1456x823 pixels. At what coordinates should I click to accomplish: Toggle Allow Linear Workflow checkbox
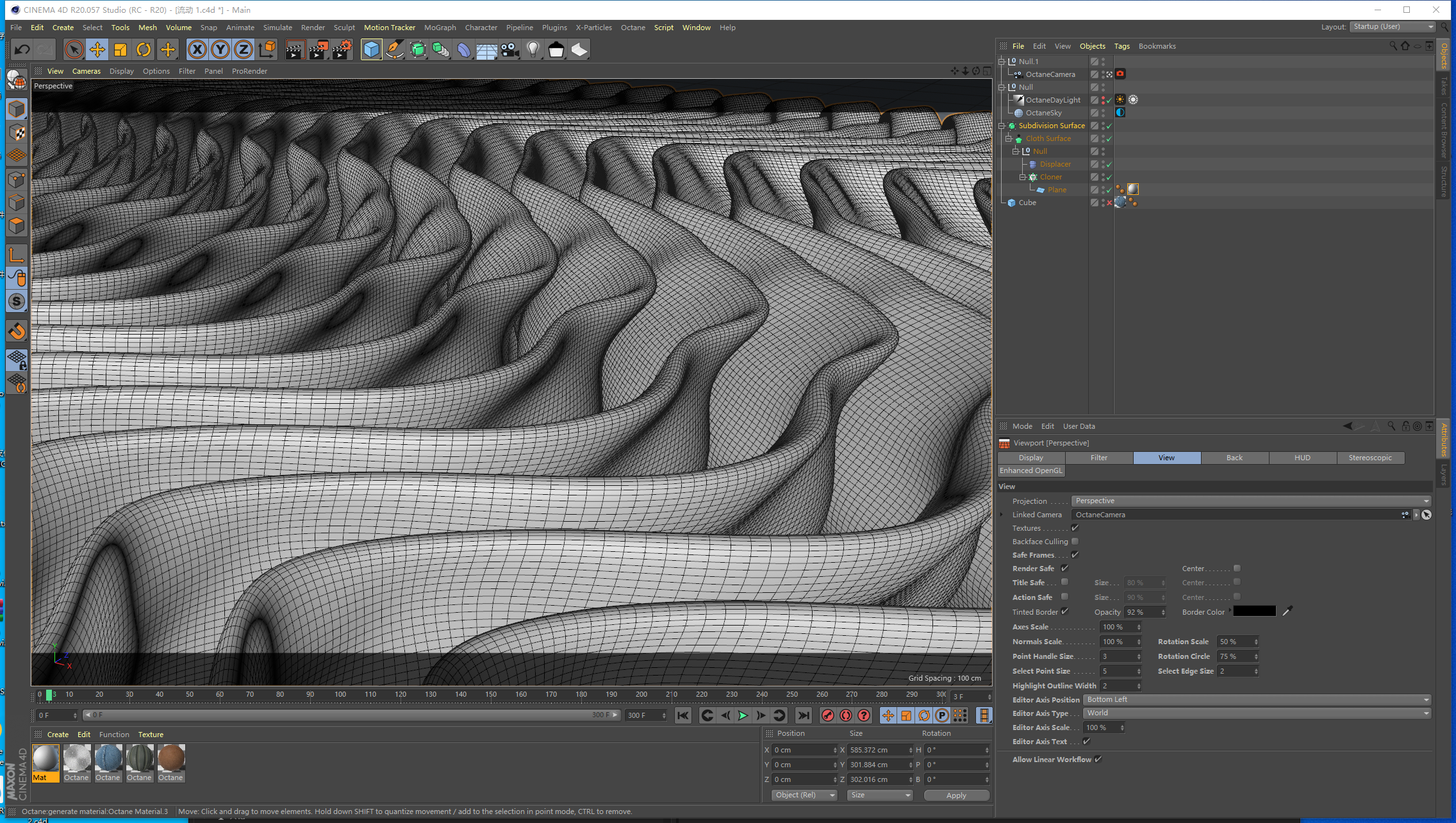coord(1098,760)
